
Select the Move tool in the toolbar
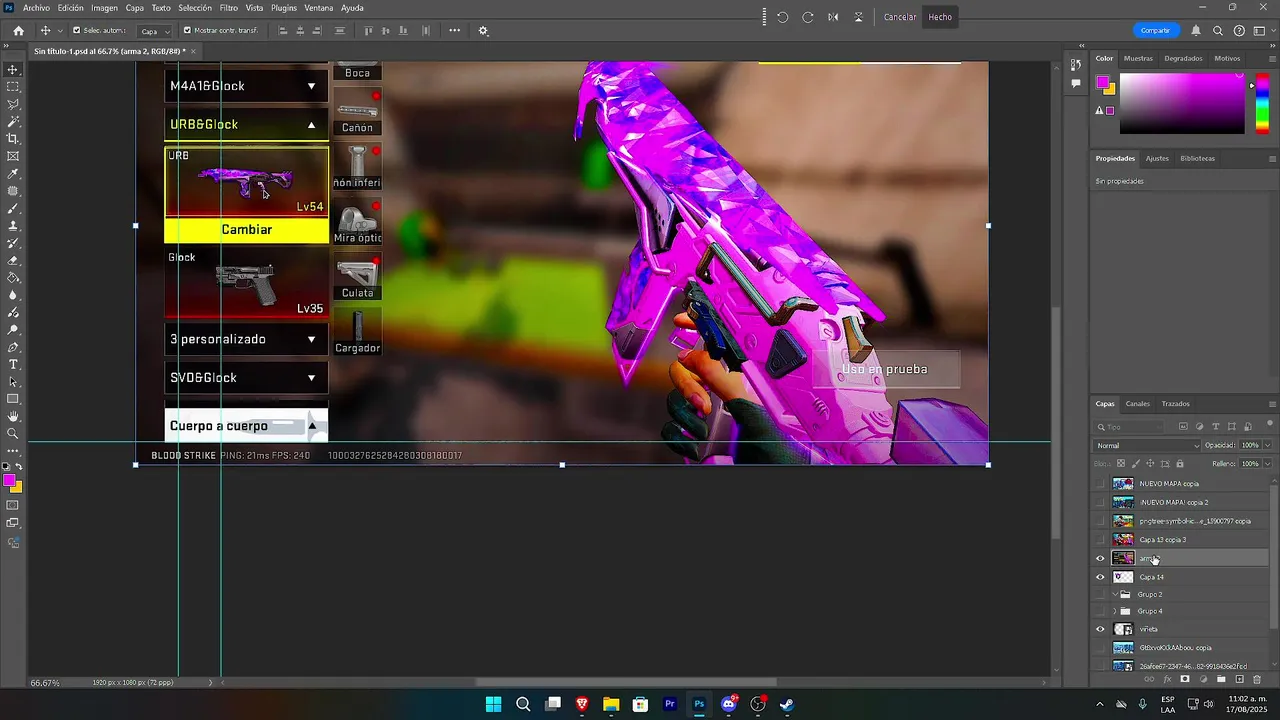pyautogui.click(x=13, y=69)
